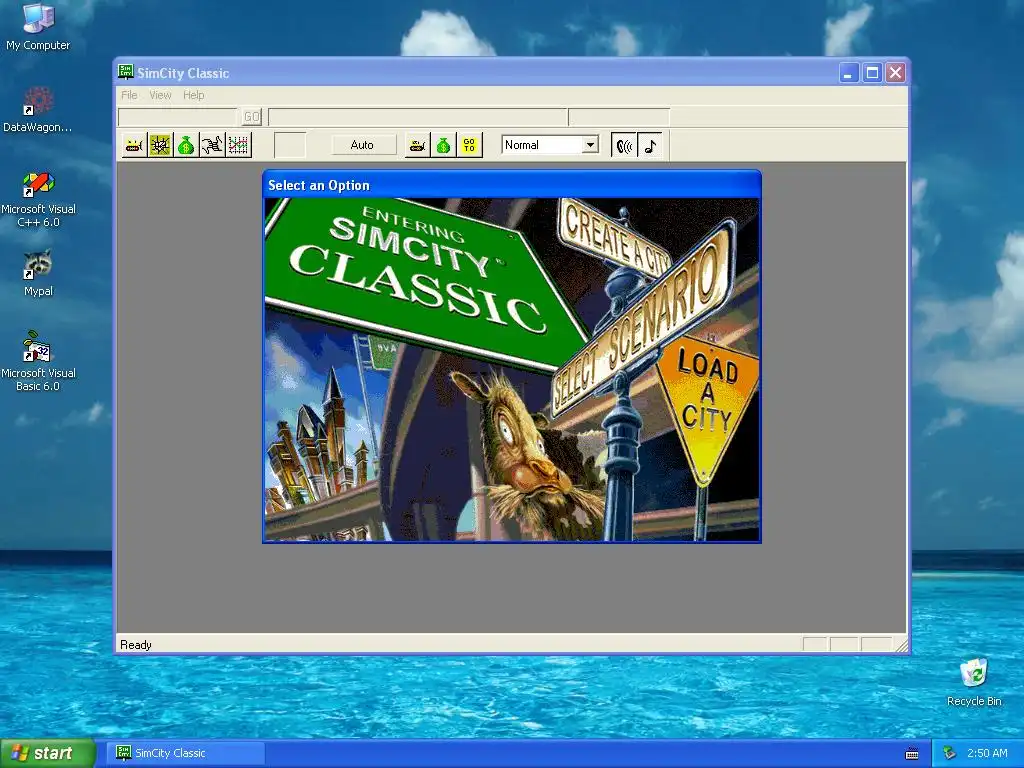
Task: Choose the Create a City street sign
Action: click(x=614, y=238)
